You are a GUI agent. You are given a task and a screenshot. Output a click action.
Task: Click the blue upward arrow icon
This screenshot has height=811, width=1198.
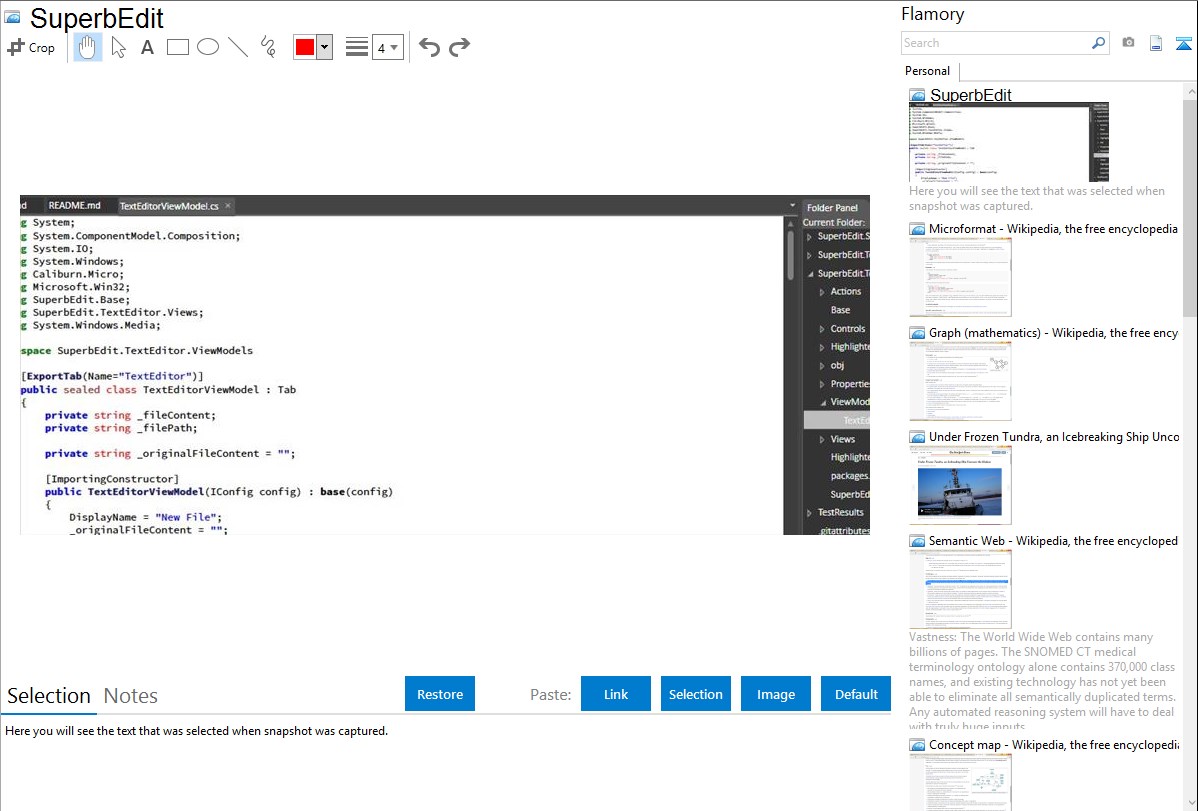tap(1183, 43)
